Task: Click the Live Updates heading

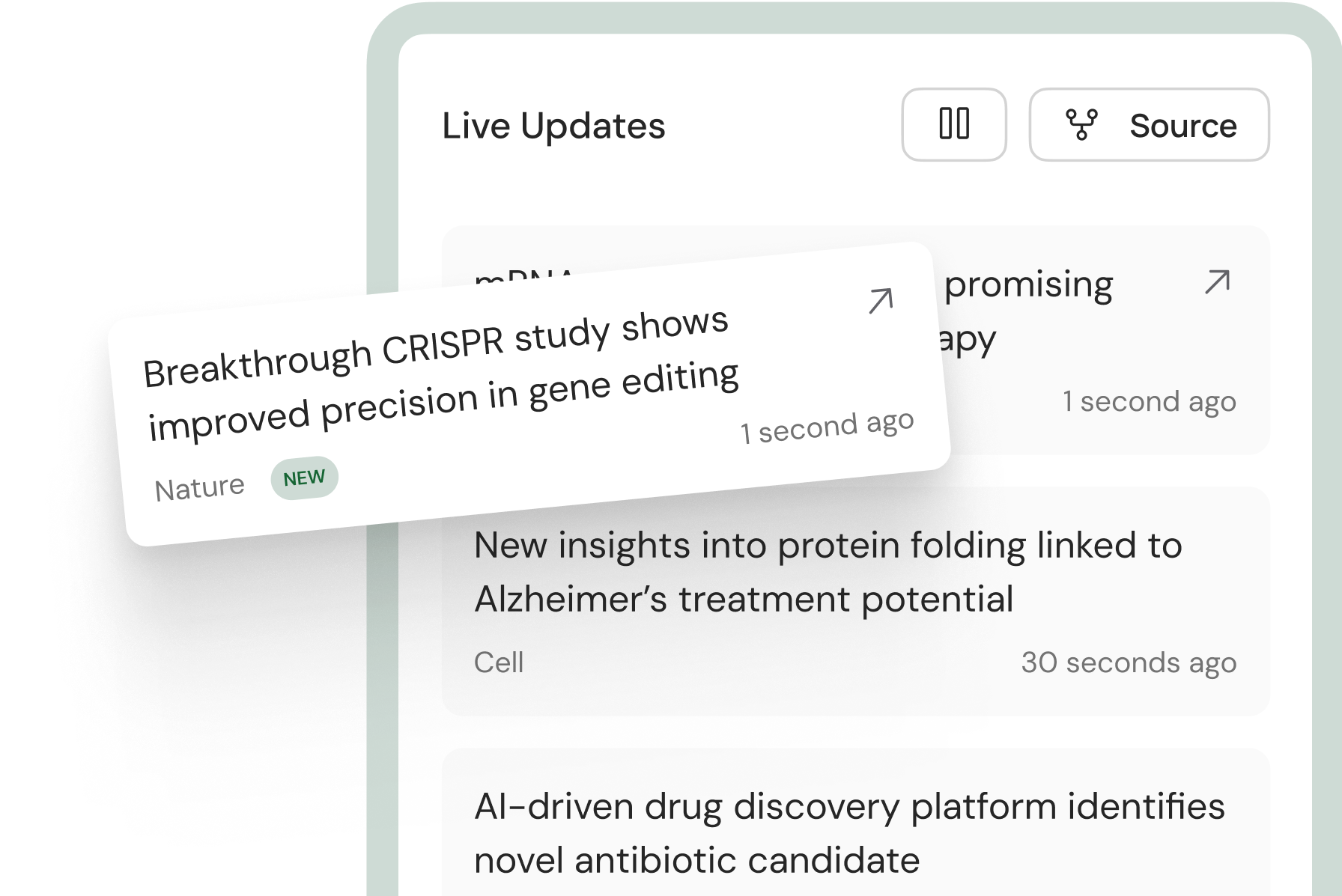Action: click(x=553, y=126)
